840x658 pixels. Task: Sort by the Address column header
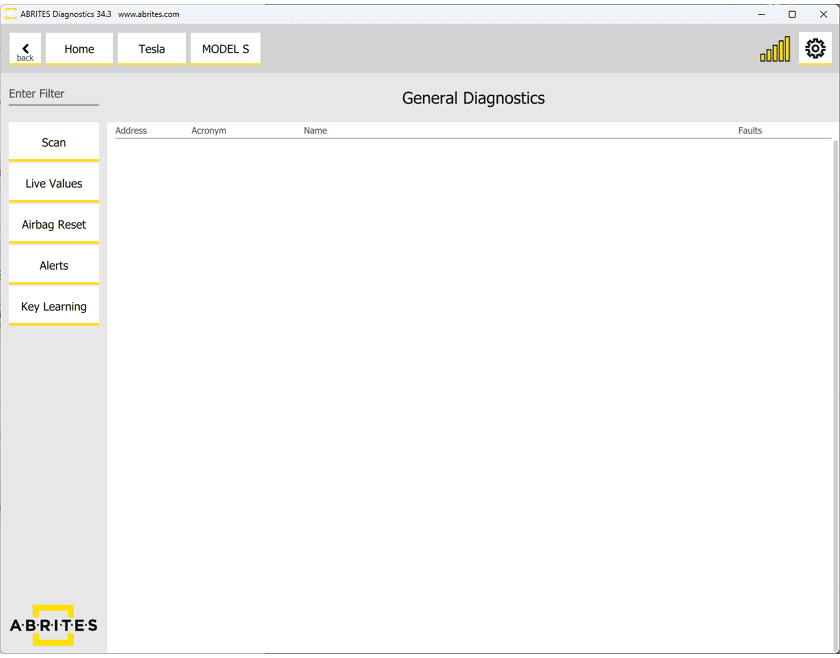coord(131,131)
